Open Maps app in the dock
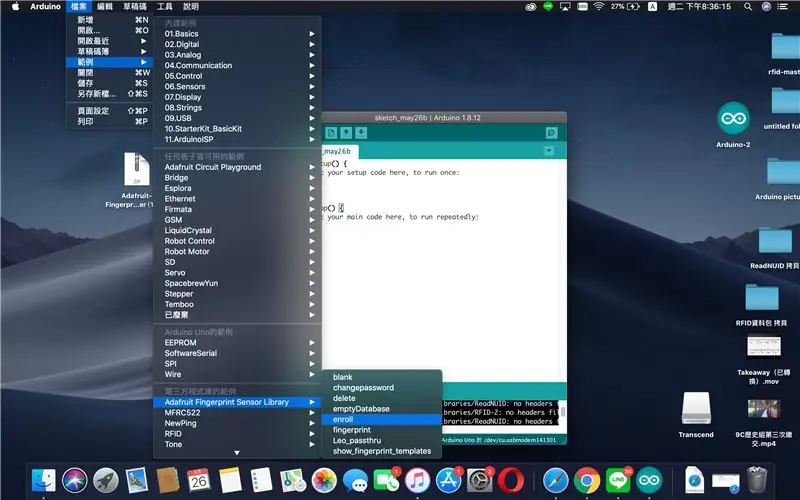 pos(293,481)
